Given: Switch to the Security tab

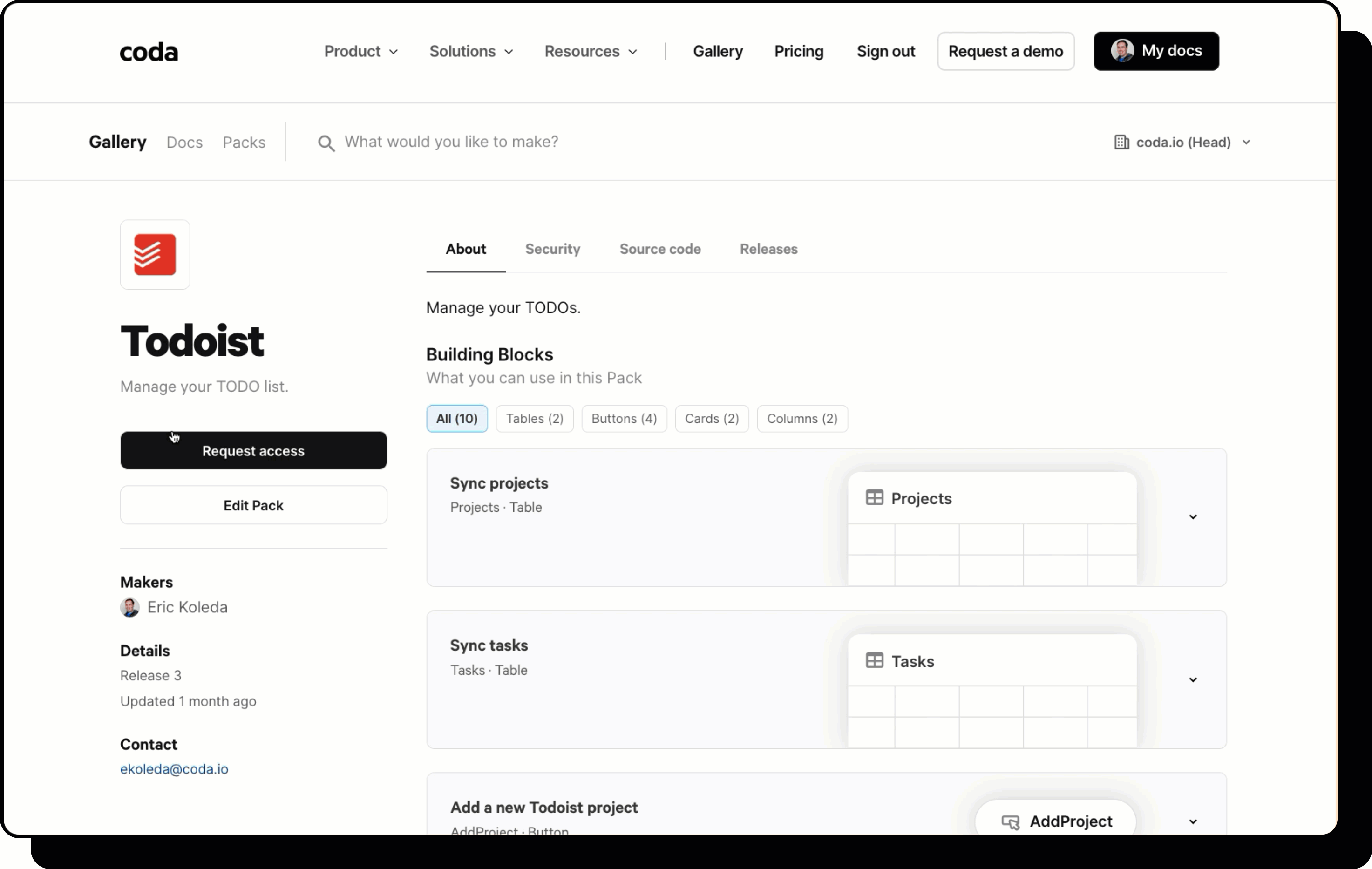Looking at the screenshot, I should (553, 249).
